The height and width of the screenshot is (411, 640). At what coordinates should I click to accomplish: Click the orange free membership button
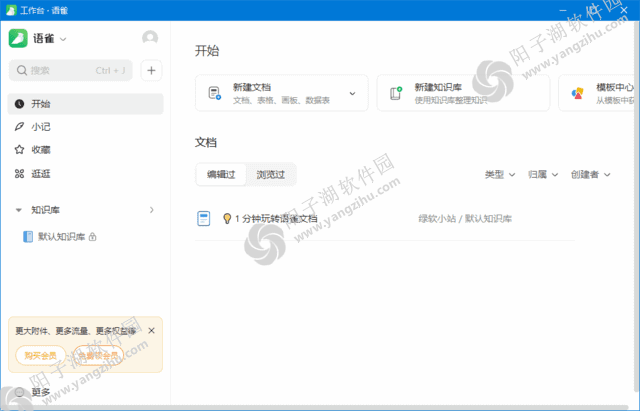coord(98,355)
